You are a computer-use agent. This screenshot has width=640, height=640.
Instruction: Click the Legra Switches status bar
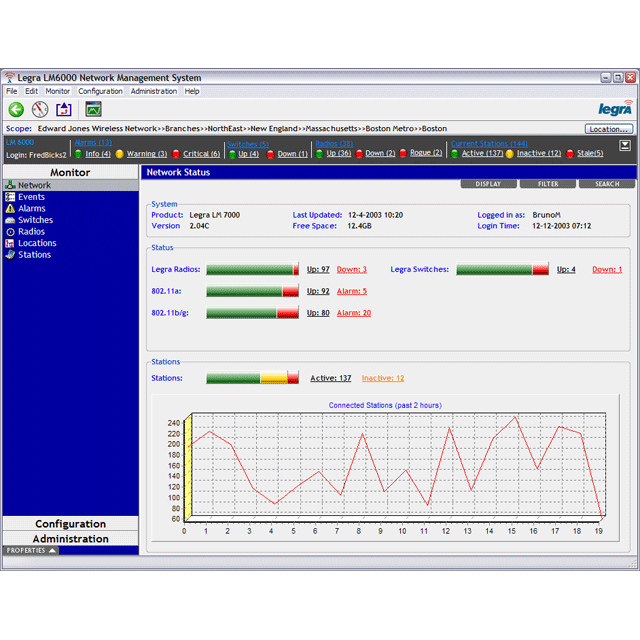pyautogui.click(x=502, y=269)
